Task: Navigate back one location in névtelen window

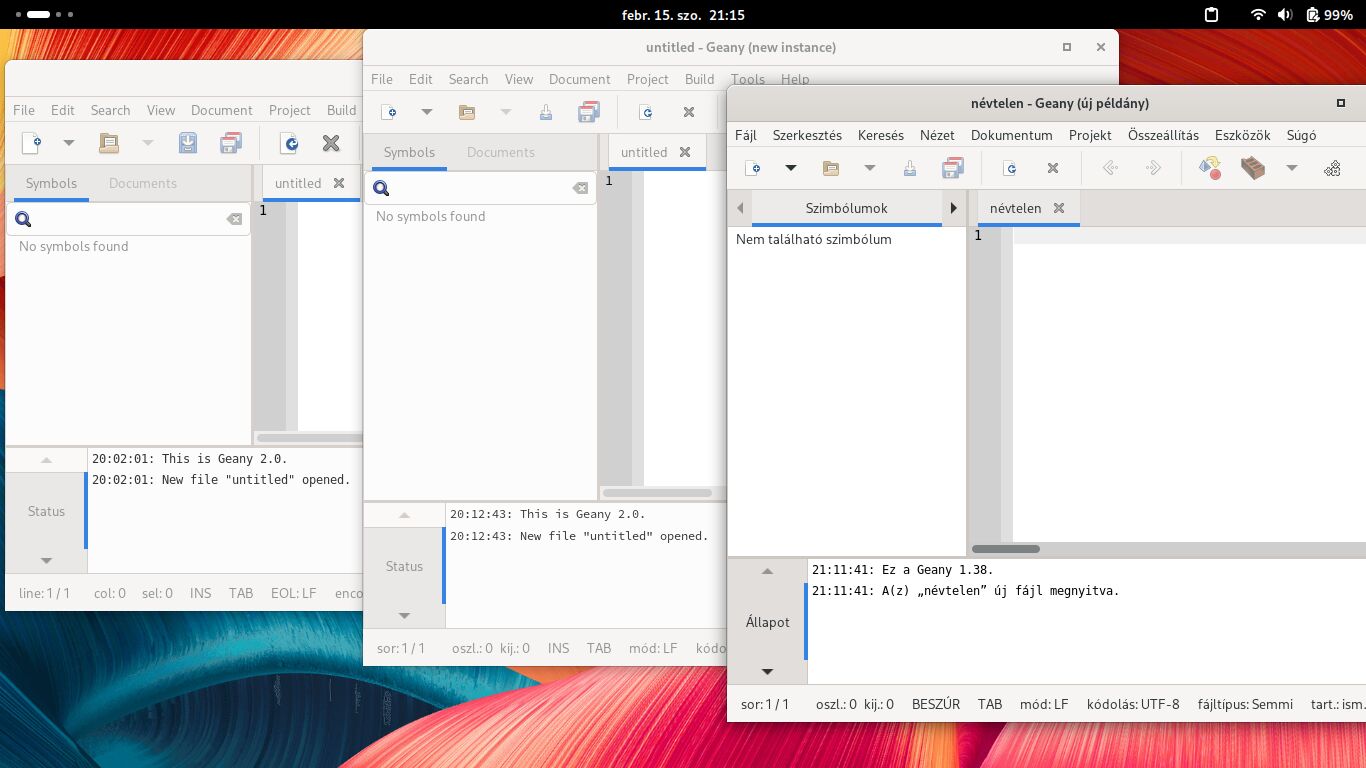Action: (1109, 168)
